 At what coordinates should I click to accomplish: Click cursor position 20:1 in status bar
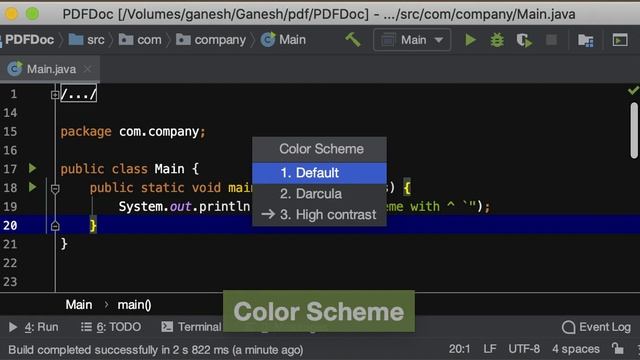(459, 349)
